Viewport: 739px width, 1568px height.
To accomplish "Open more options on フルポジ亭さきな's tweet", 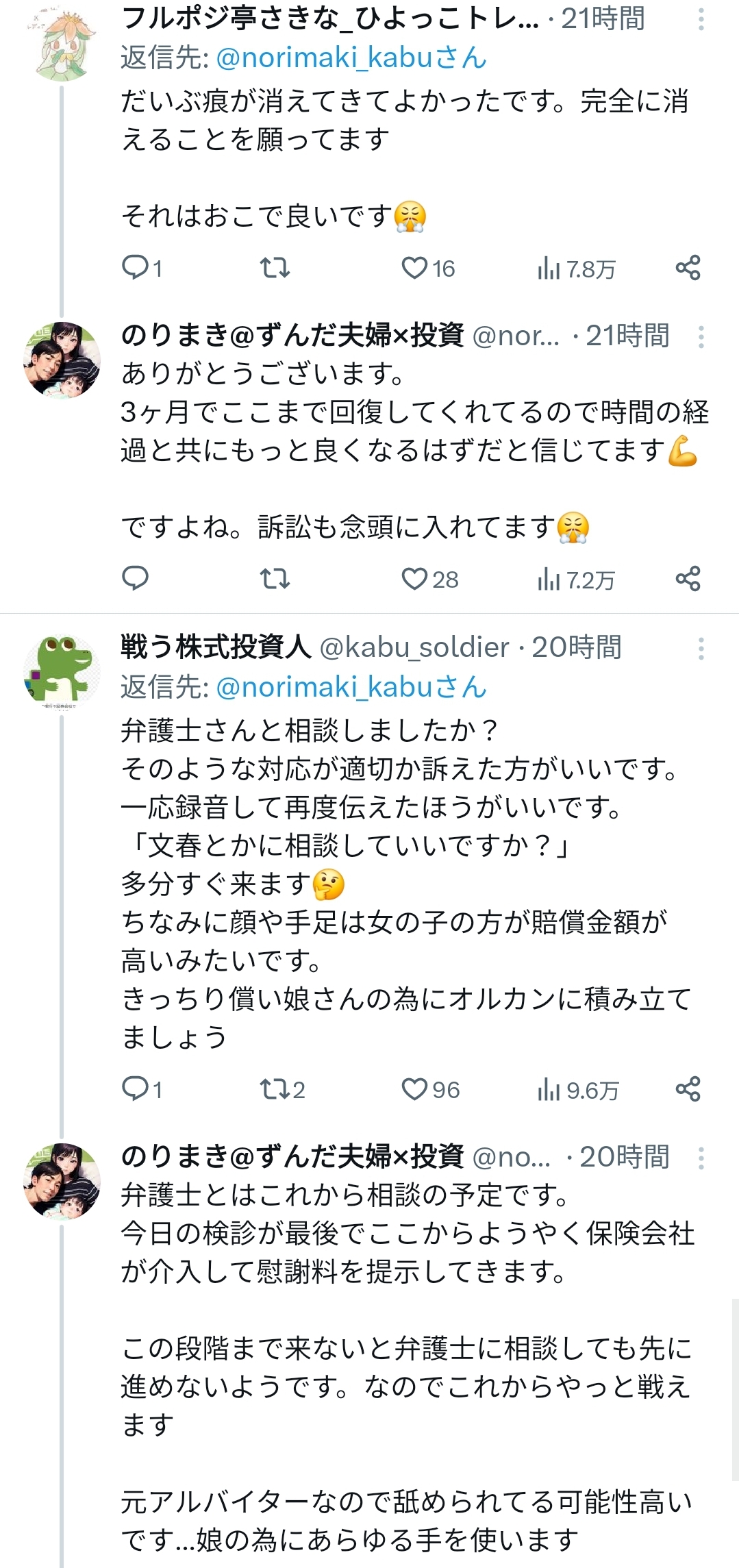I will click(701, 19).
